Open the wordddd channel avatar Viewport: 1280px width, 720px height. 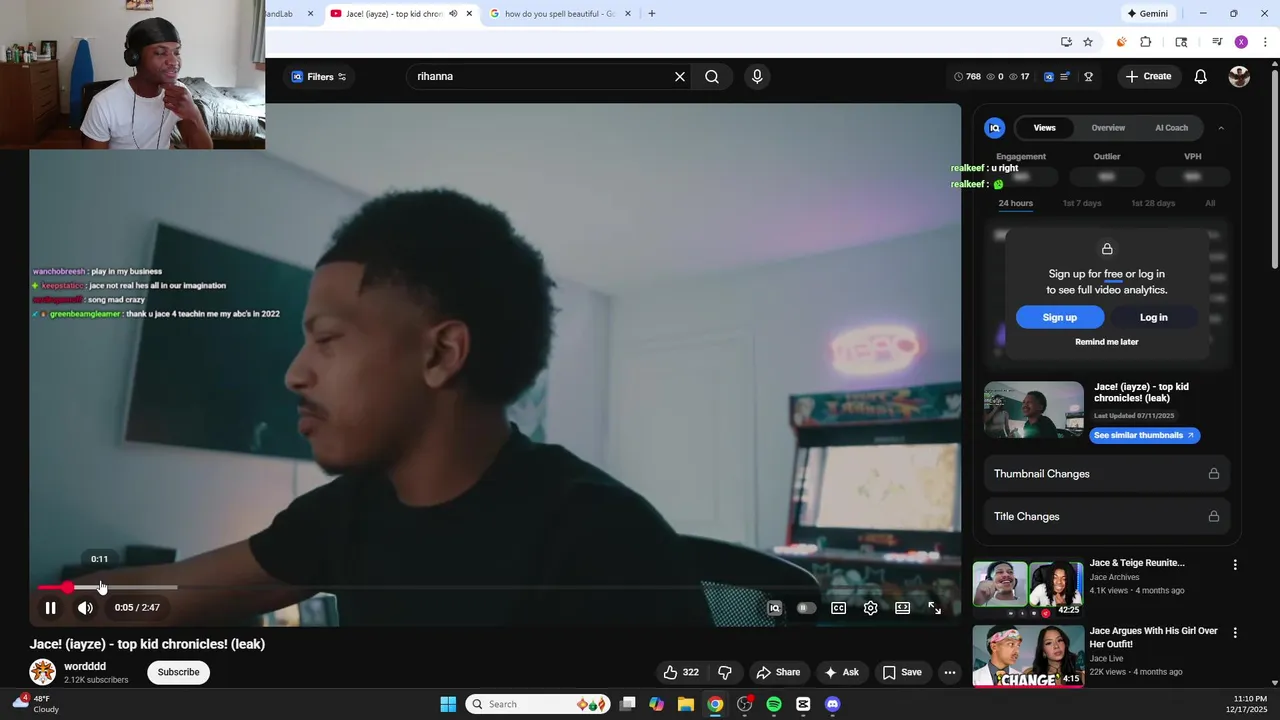[42, 672]
